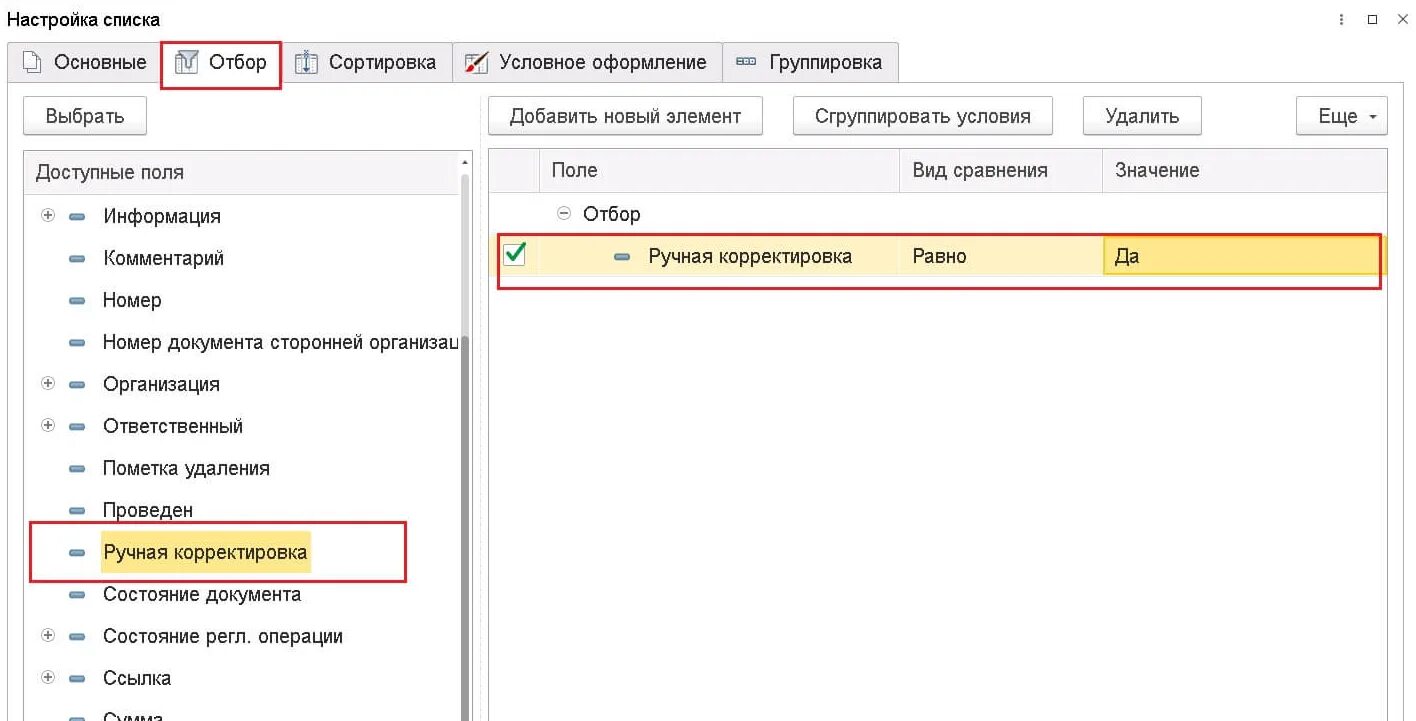
Task: Open the Сортировка tab
Action: coord(366,62)
